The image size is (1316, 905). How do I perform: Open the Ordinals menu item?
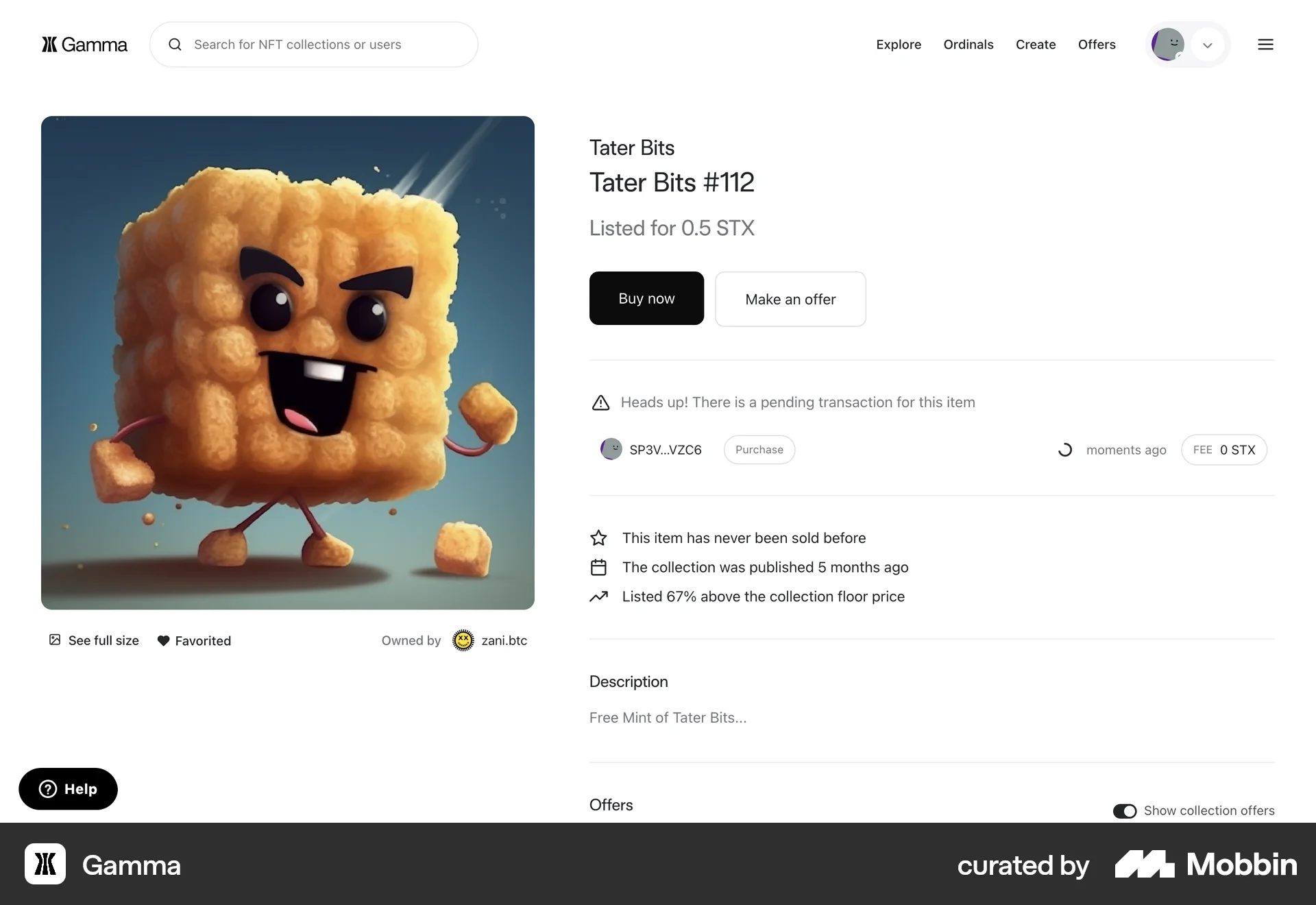pos(968,45)
